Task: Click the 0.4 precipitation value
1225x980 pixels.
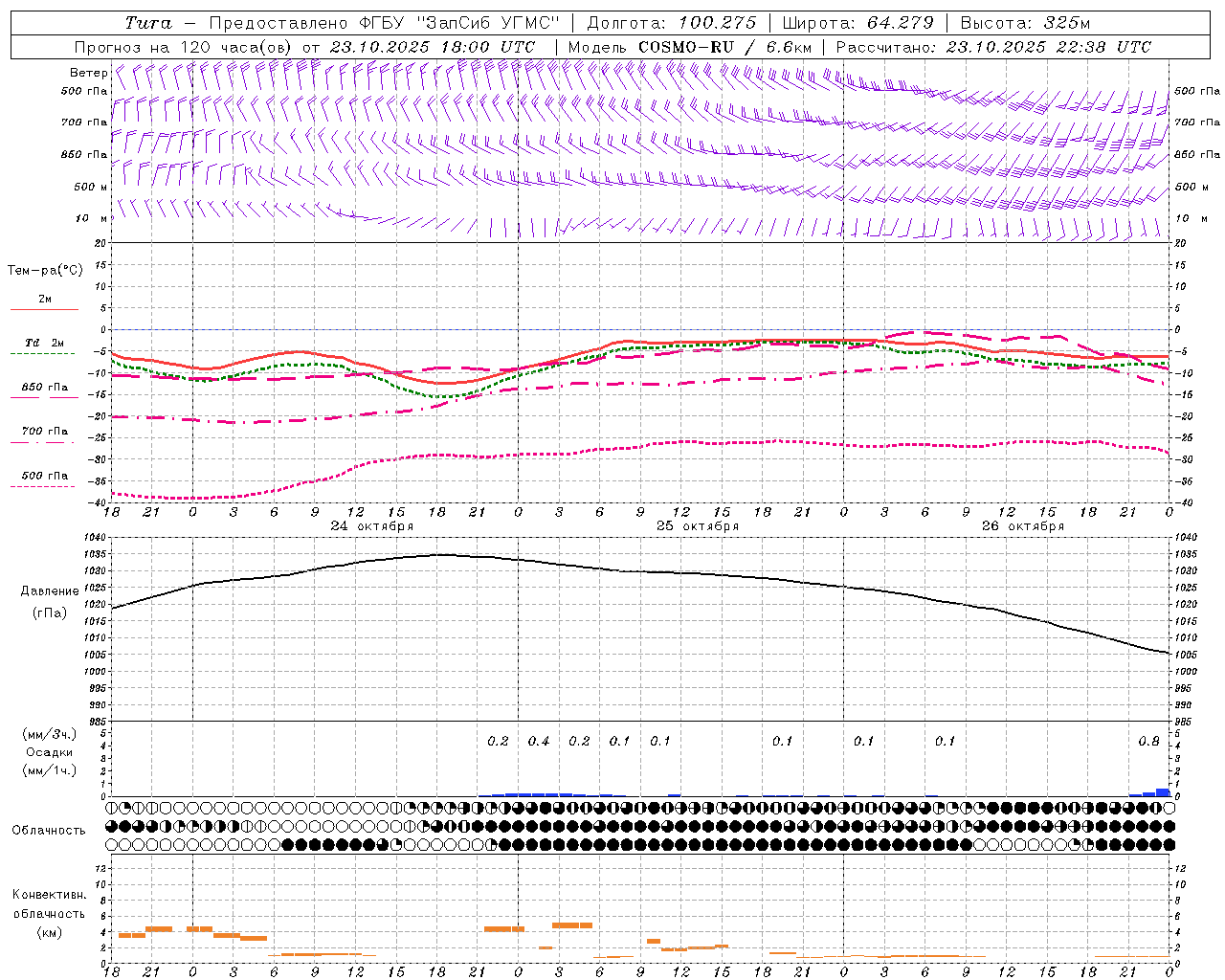Action: [x=539, y=742]
